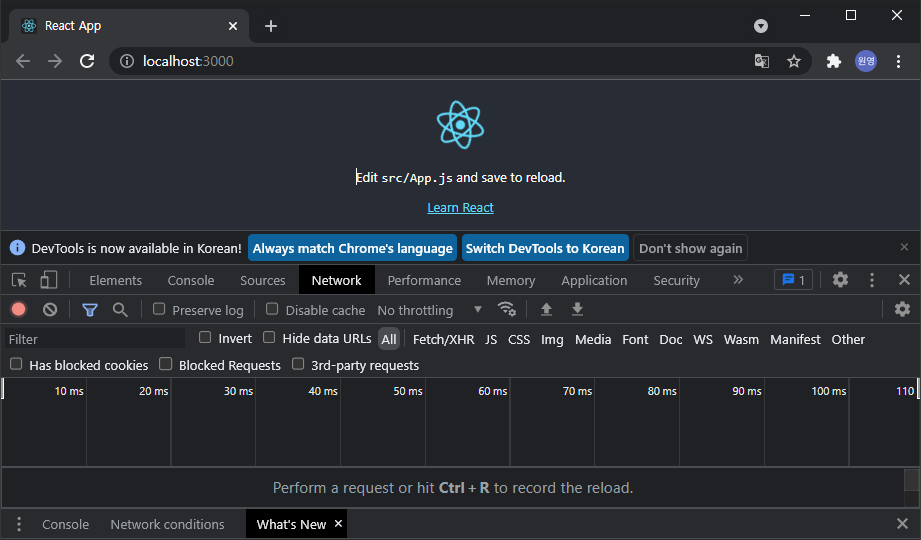
Task: Open the Security tab
Action: pyautogui.click(x=677, y=280)
